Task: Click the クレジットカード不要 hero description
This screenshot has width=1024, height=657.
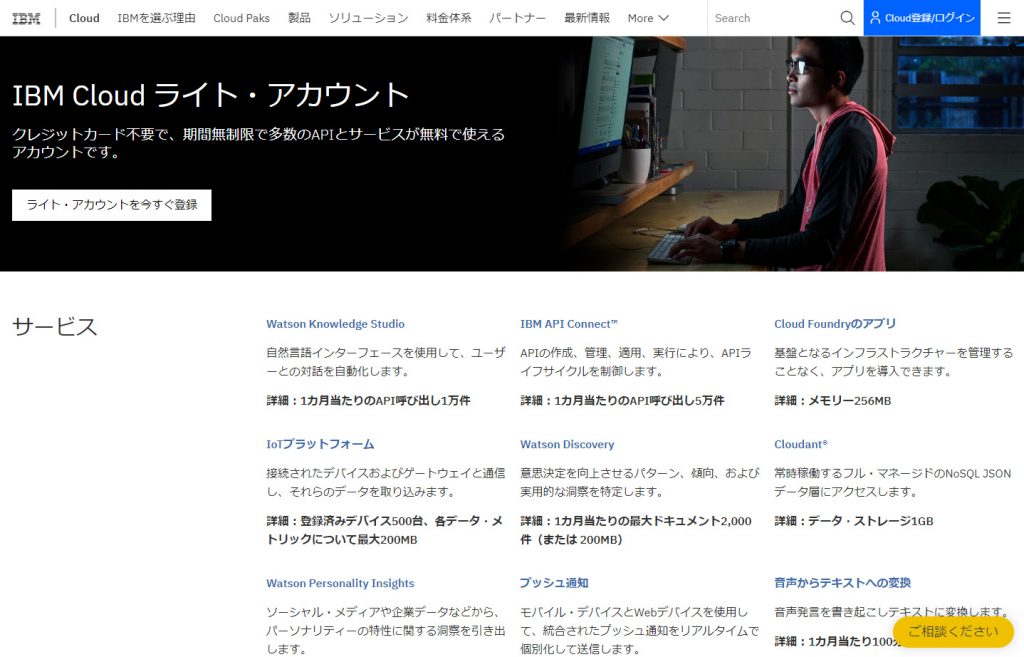Action: 258,143
